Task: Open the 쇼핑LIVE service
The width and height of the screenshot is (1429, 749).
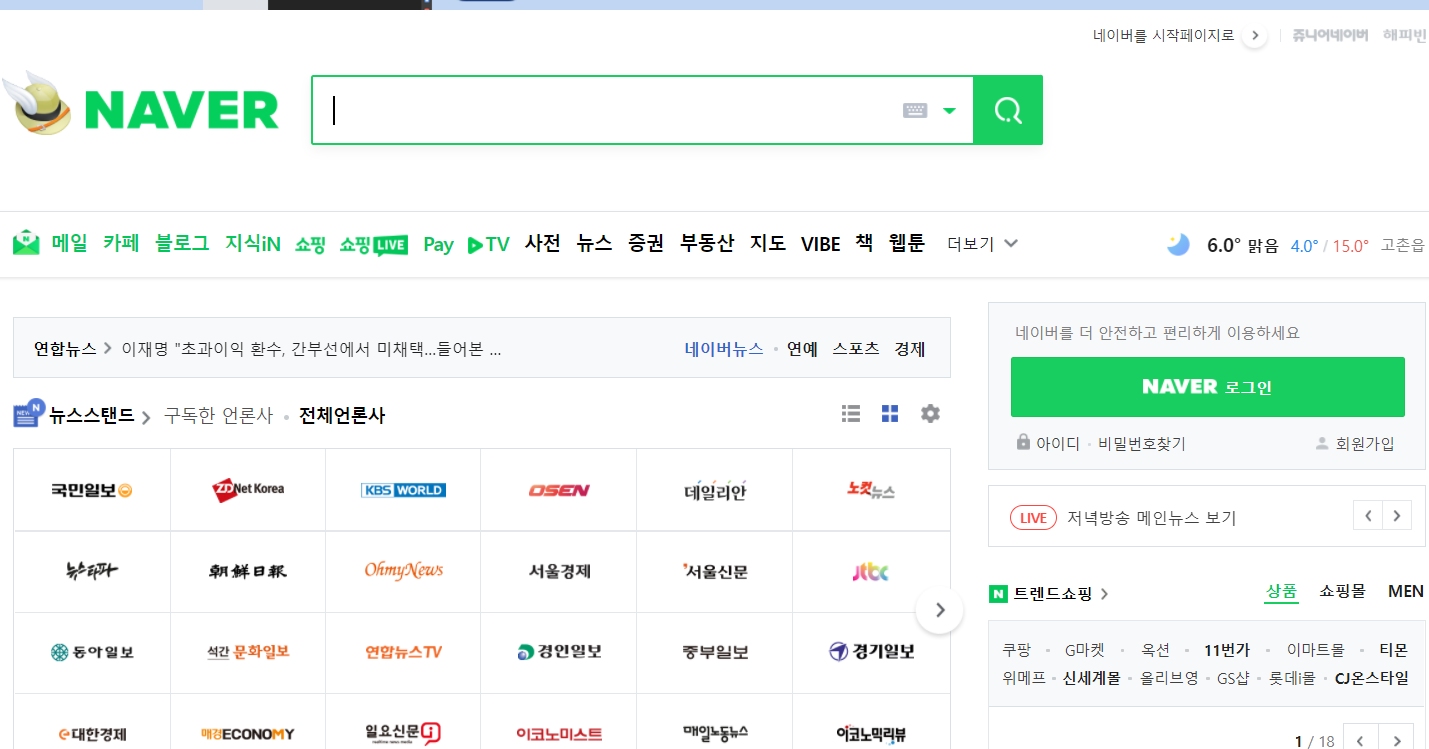Action: pyautogui.click(x=373, y=244)
